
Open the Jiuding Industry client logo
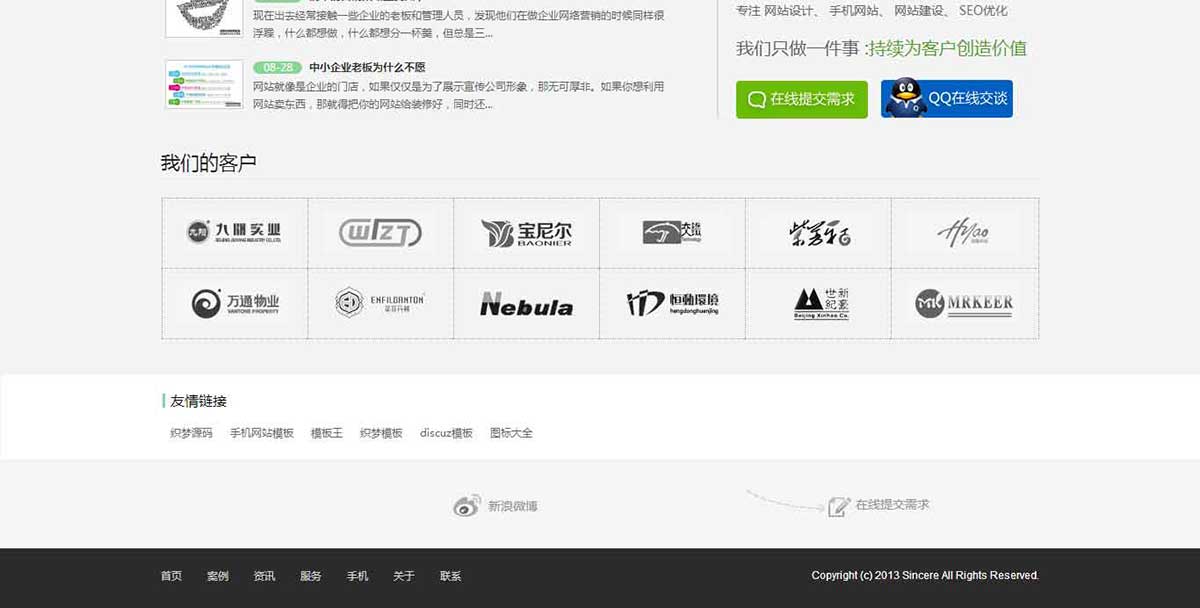(235, 233)
